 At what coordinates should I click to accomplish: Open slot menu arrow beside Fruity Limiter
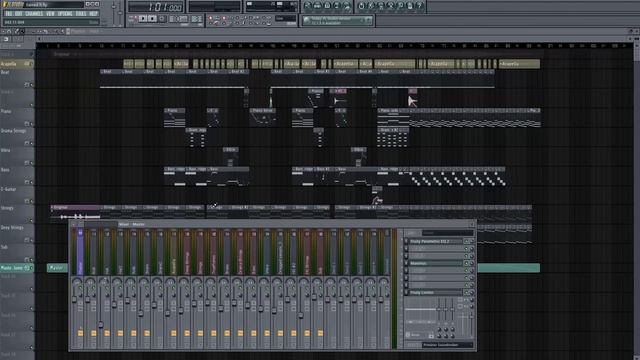pos(406,293)
